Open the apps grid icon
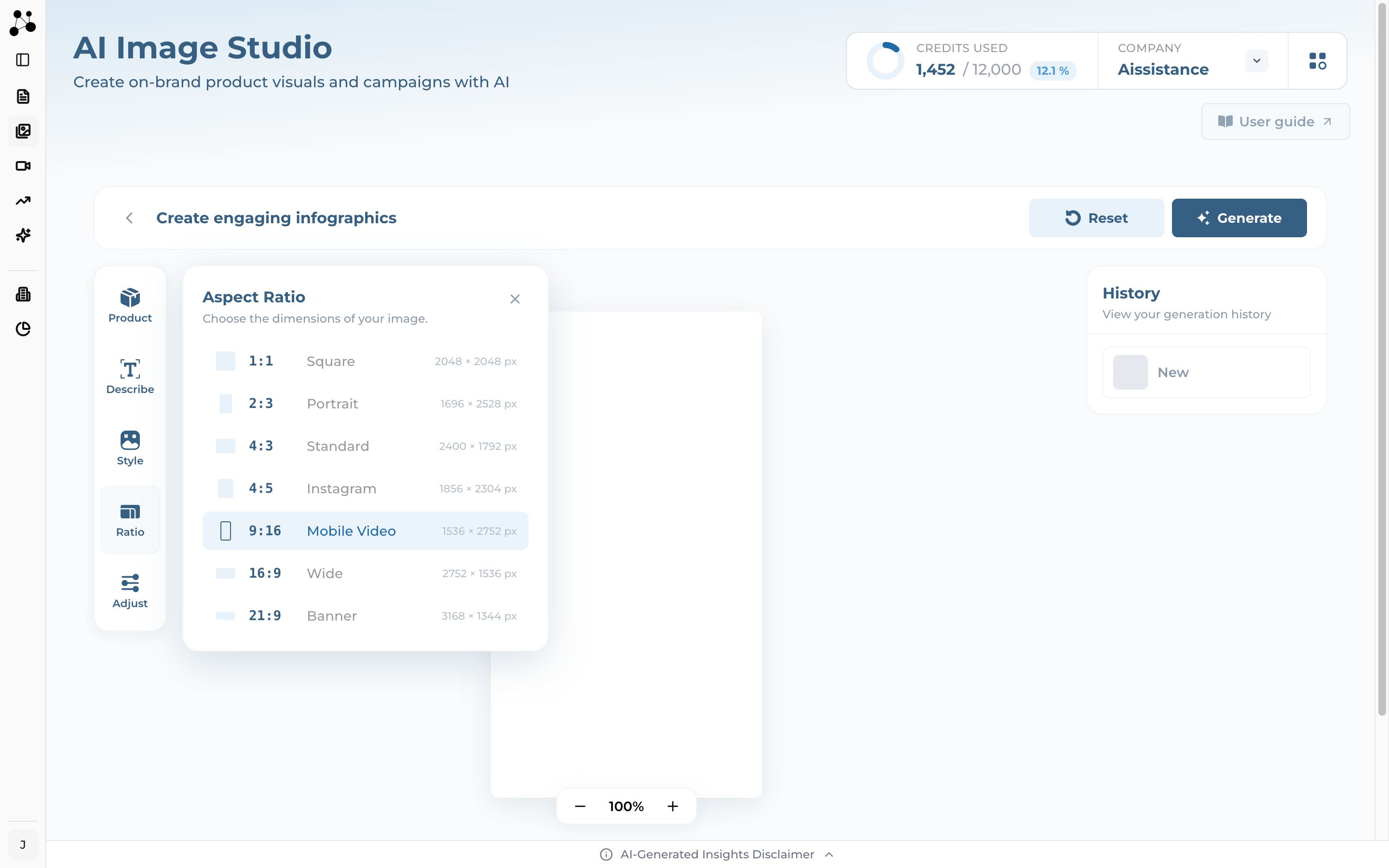Screen dimensions: 1389x868 [1317, 61]
